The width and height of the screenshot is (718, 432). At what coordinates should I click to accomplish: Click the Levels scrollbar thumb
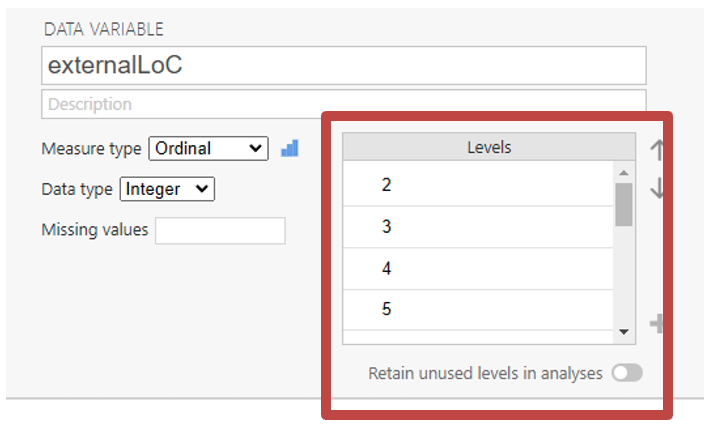[x=623, y=203]
